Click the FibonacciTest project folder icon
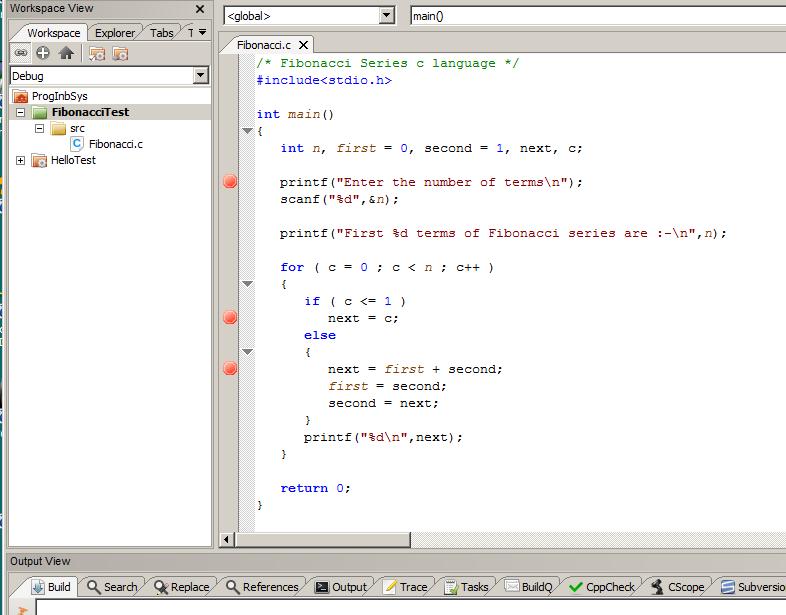The width and height of the screenshot is (786, 615). [40, 112]
